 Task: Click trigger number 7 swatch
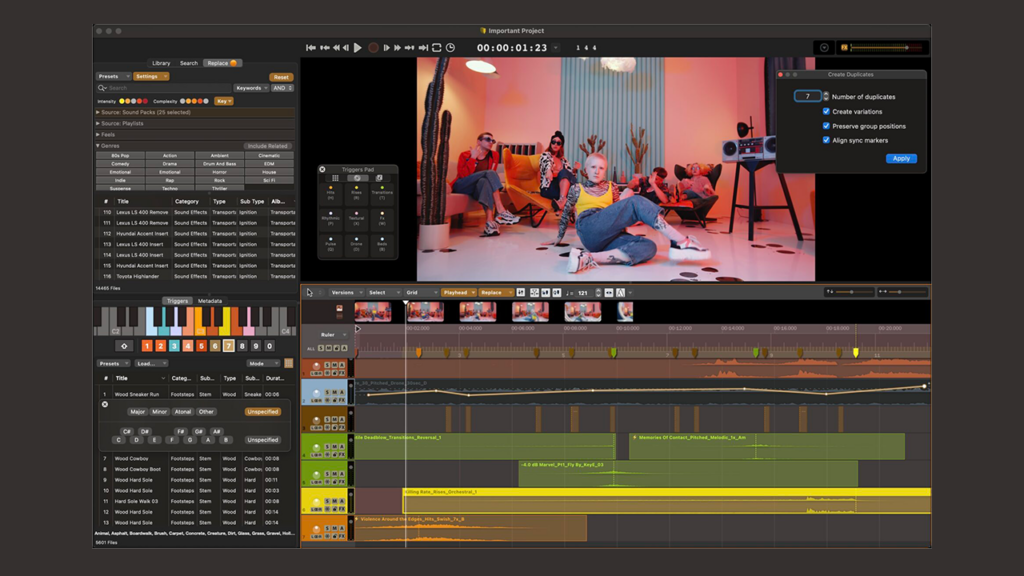[228, 346]
